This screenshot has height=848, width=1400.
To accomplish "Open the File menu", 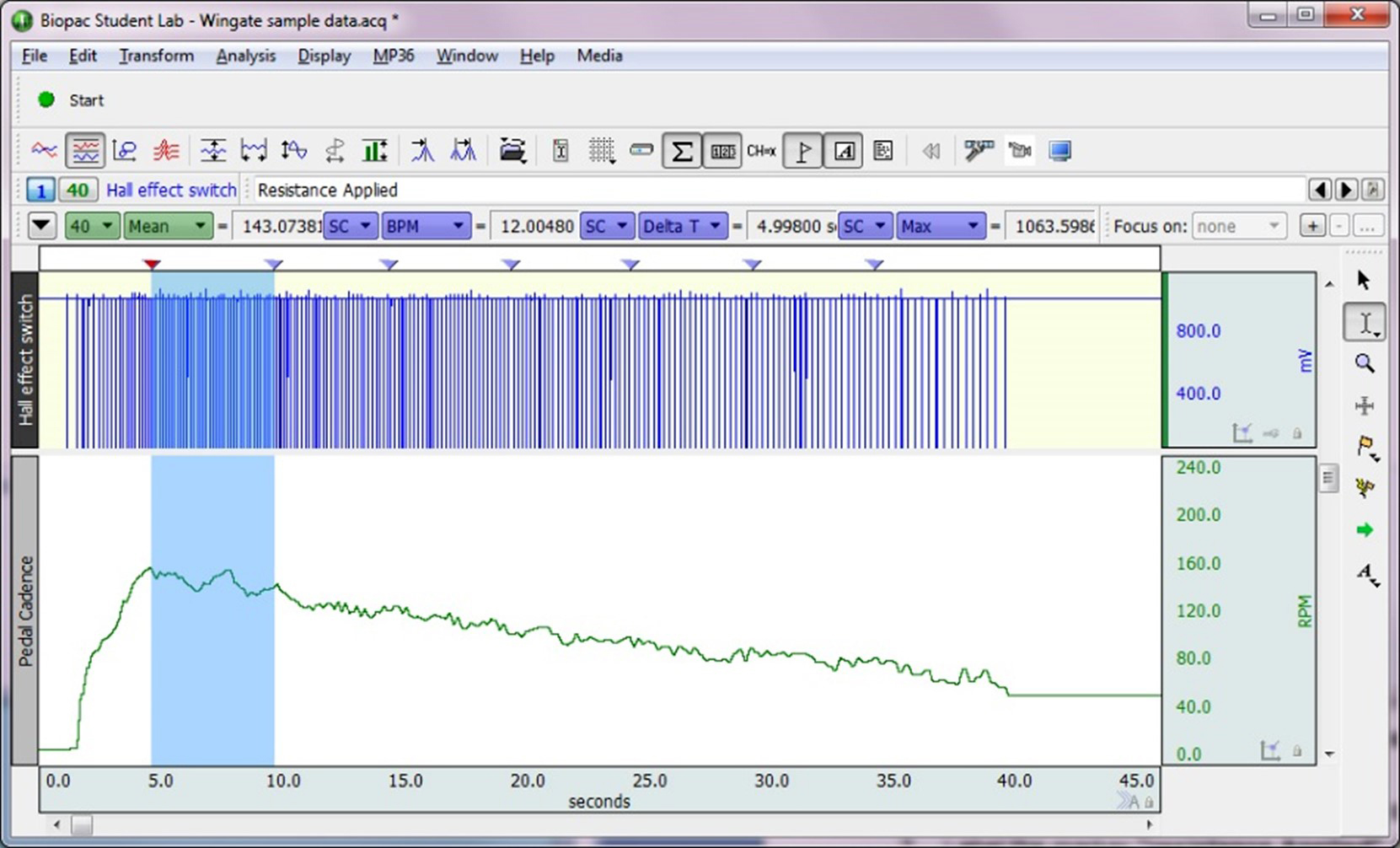I will tap(34, 56).
